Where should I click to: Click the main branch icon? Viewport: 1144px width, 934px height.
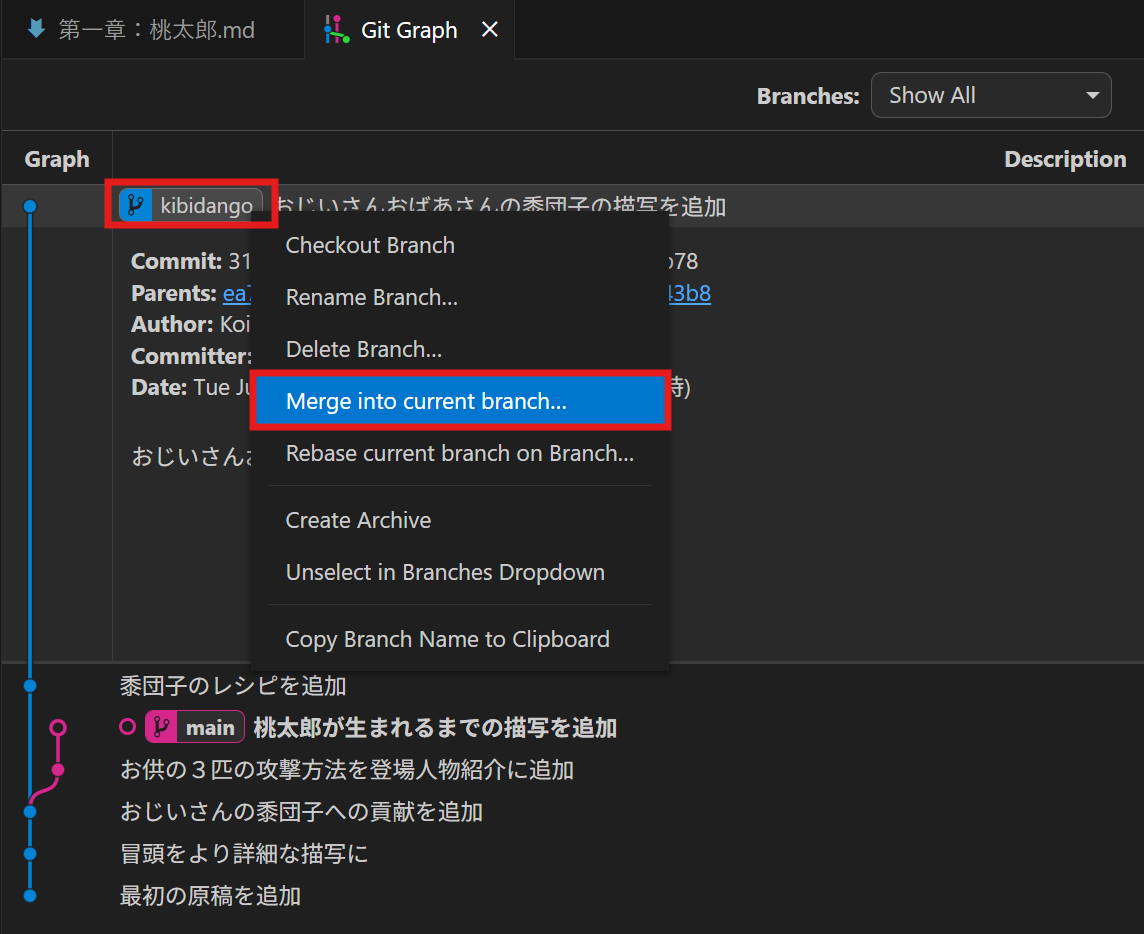[162, 727]
